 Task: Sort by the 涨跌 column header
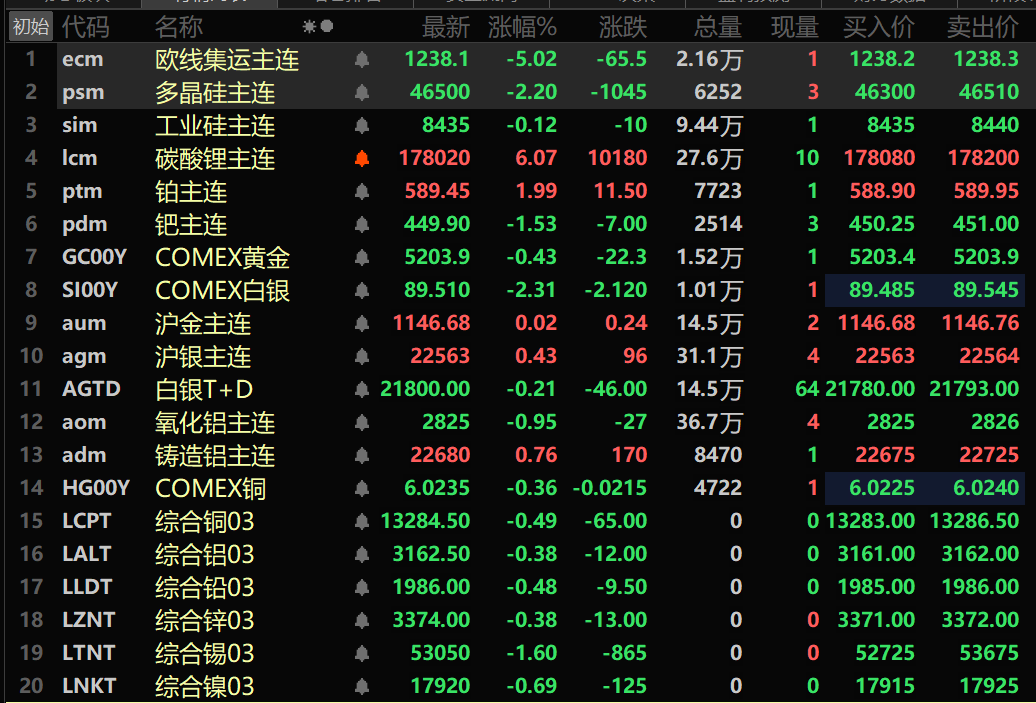click(622, 27)
